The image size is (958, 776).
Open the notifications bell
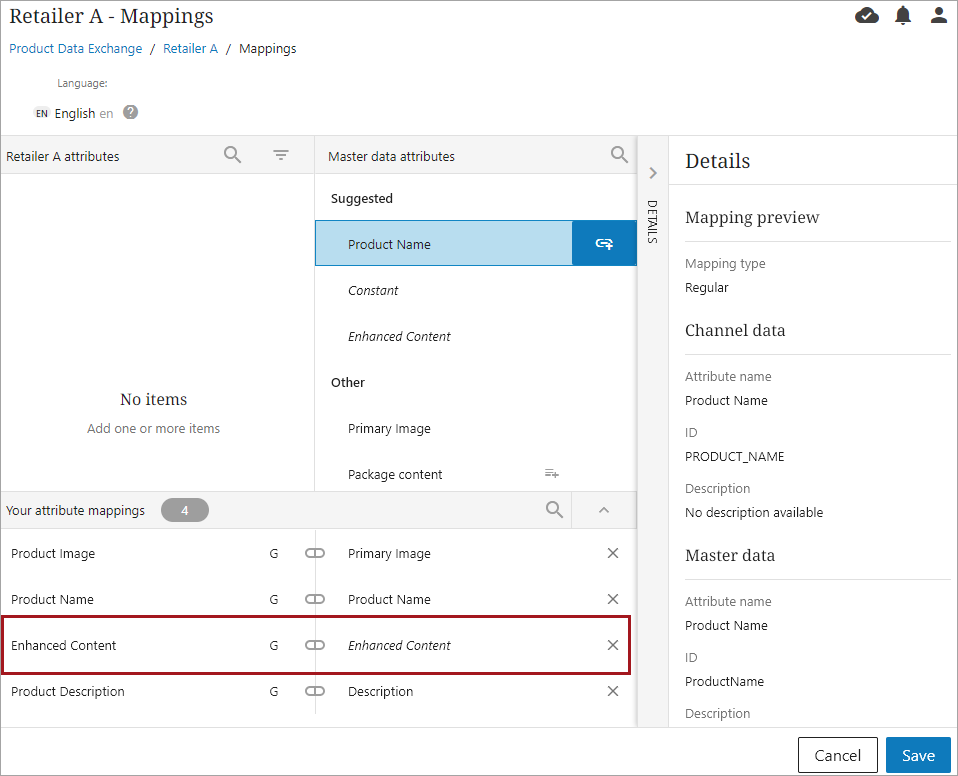coord(903,15)
